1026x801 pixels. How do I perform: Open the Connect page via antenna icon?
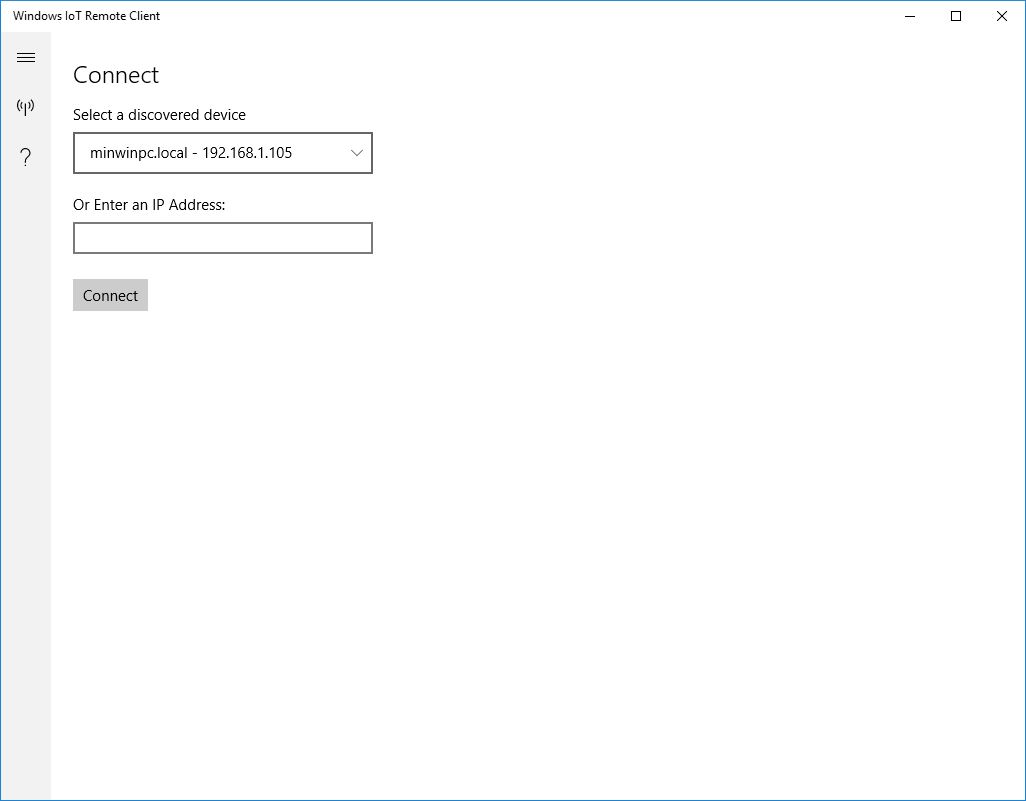point(26,107)
